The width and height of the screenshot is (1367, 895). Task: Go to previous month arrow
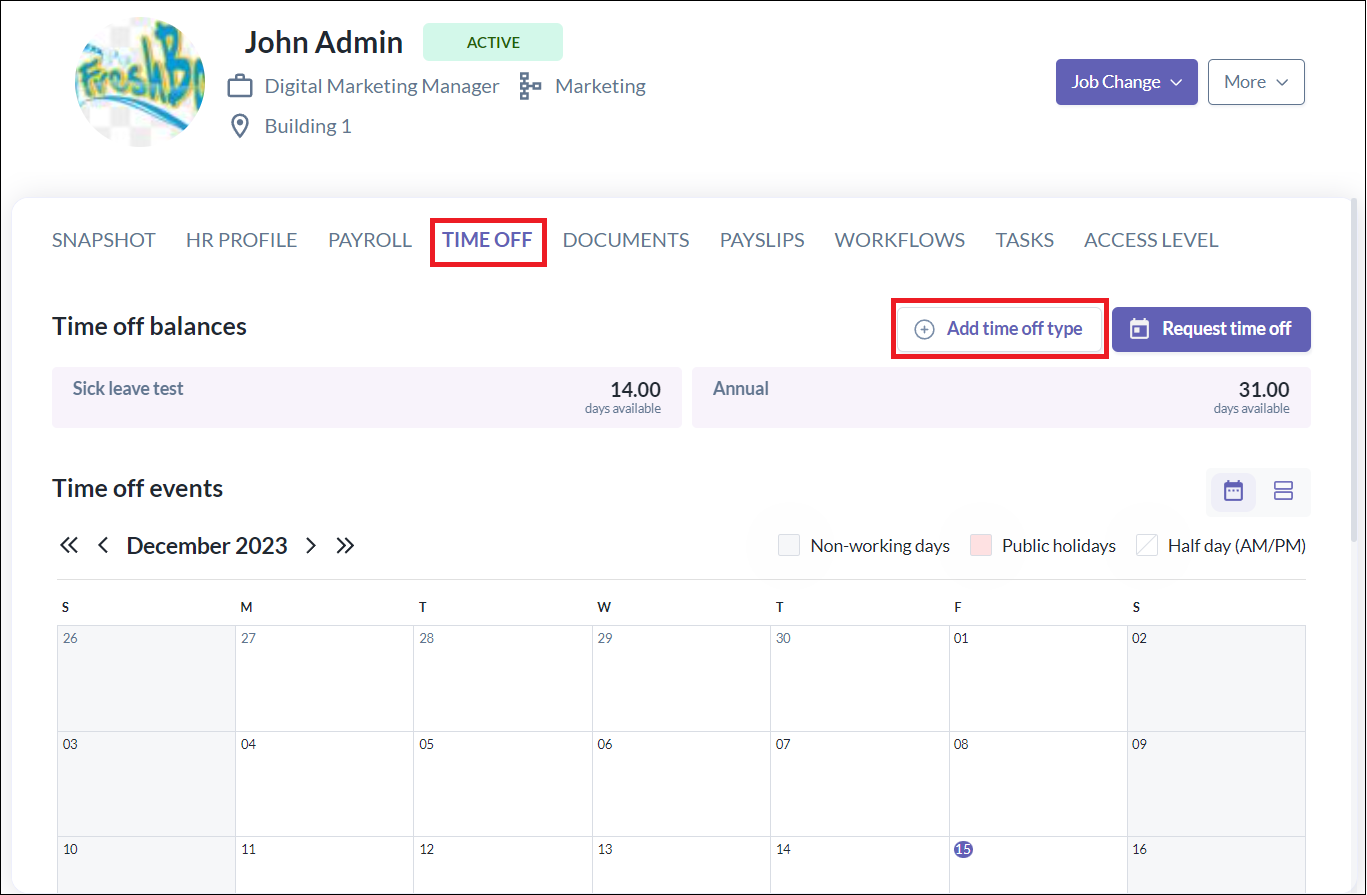pos(103,546)
